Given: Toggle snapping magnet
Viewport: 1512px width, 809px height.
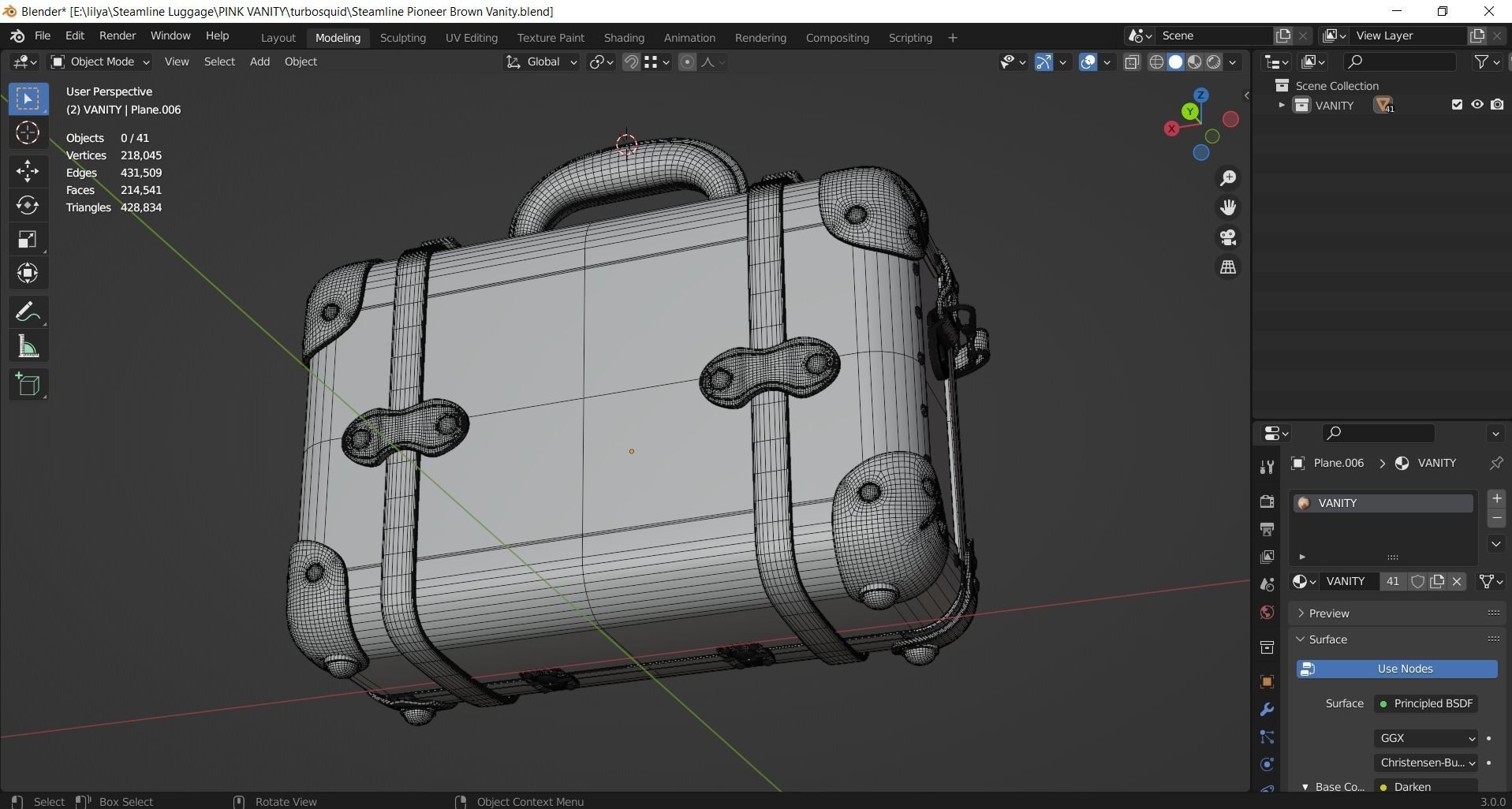Looking at the screenshot, I should pyautogui.click(x=631, y=62).
